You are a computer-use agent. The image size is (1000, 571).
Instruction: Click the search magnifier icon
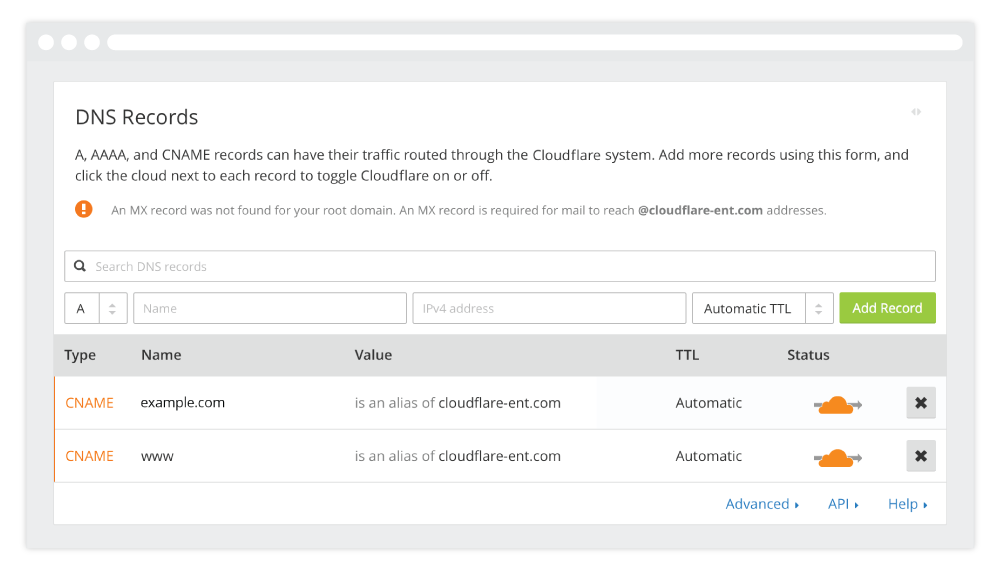[x=80, y=266]
